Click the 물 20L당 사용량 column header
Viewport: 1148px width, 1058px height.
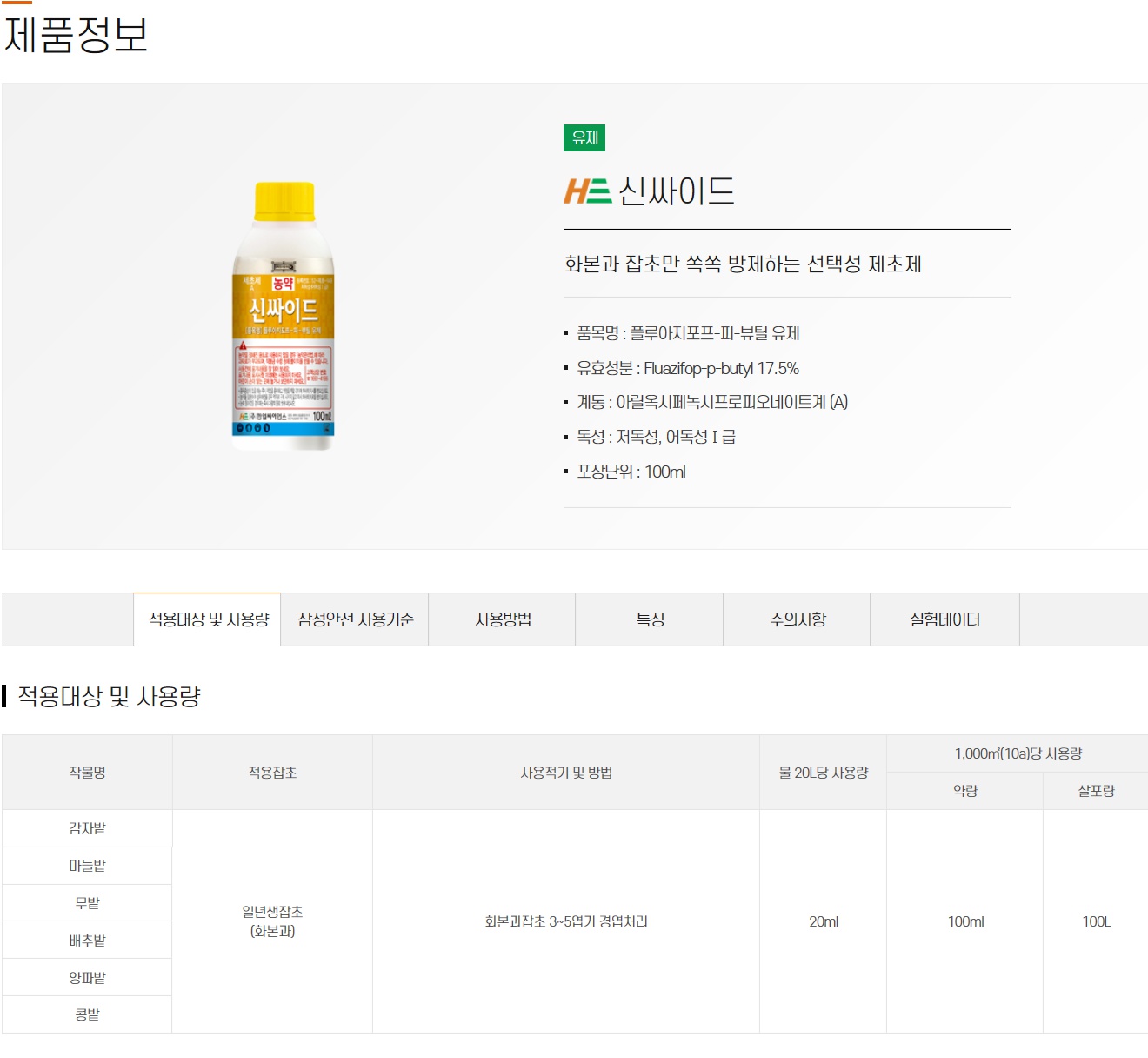(823, 773)
